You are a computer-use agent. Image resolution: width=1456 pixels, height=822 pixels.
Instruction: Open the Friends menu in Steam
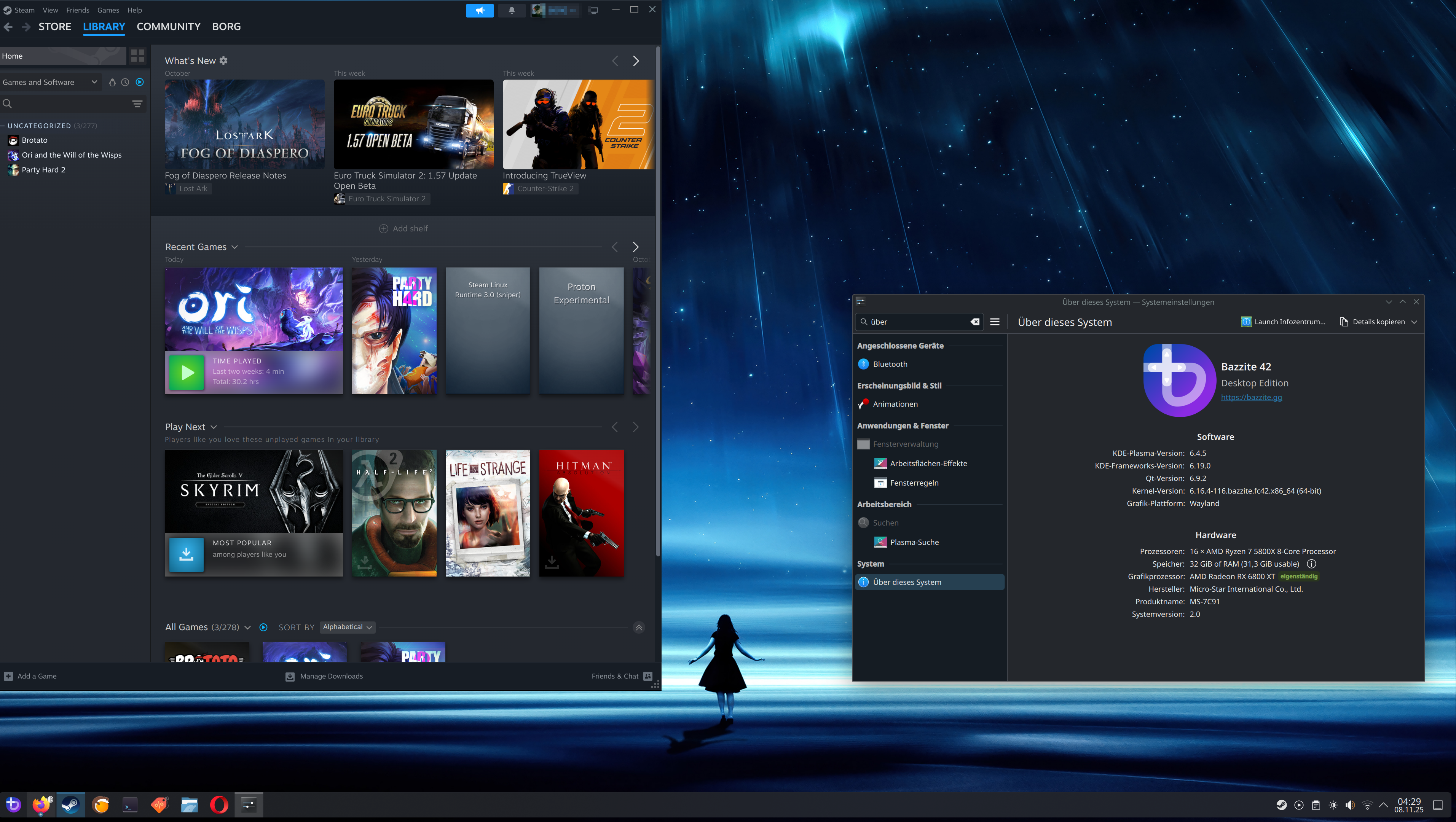77,10
